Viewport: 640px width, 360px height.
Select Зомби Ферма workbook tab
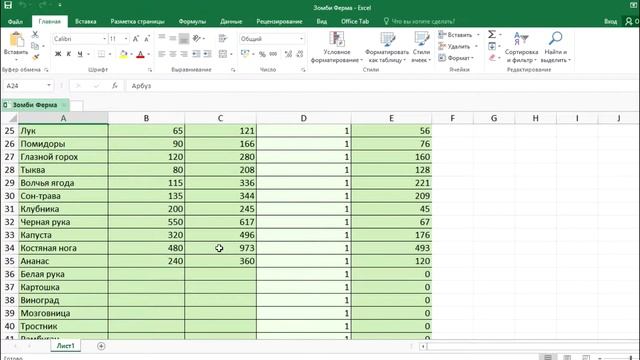coord(35,105)
